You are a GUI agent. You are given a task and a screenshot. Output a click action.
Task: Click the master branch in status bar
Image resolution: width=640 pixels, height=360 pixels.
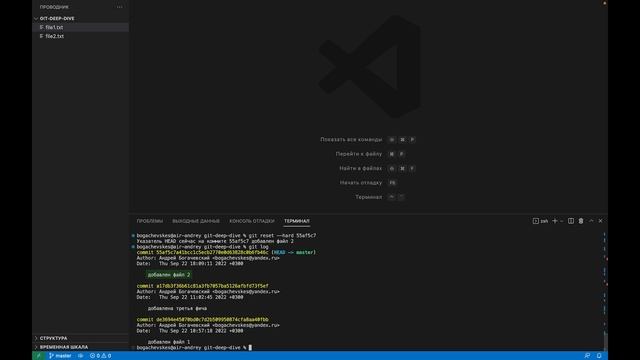point(60,356)
